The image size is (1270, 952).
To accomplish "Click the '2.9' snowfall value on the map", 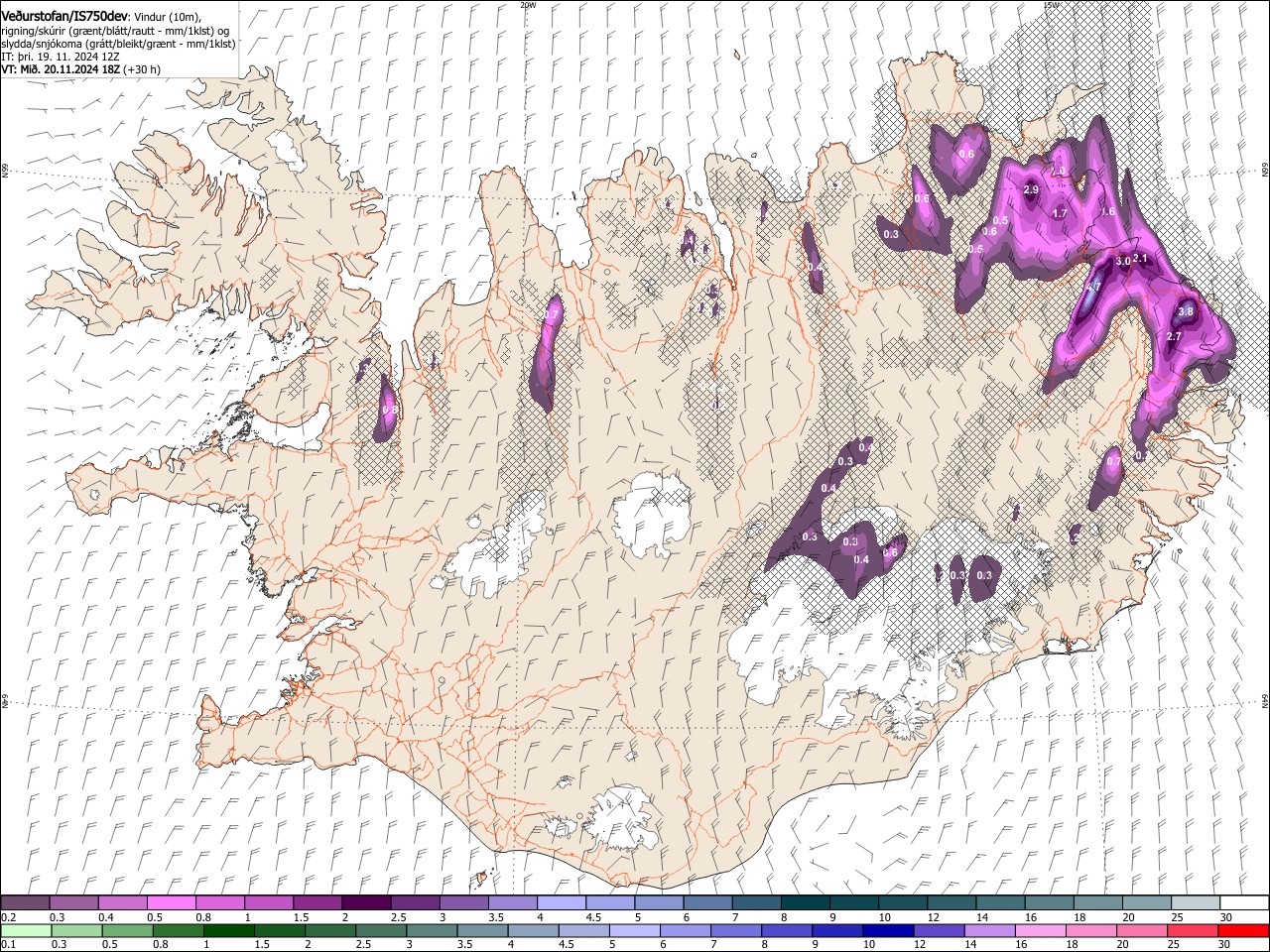I will click(1030, 189).
